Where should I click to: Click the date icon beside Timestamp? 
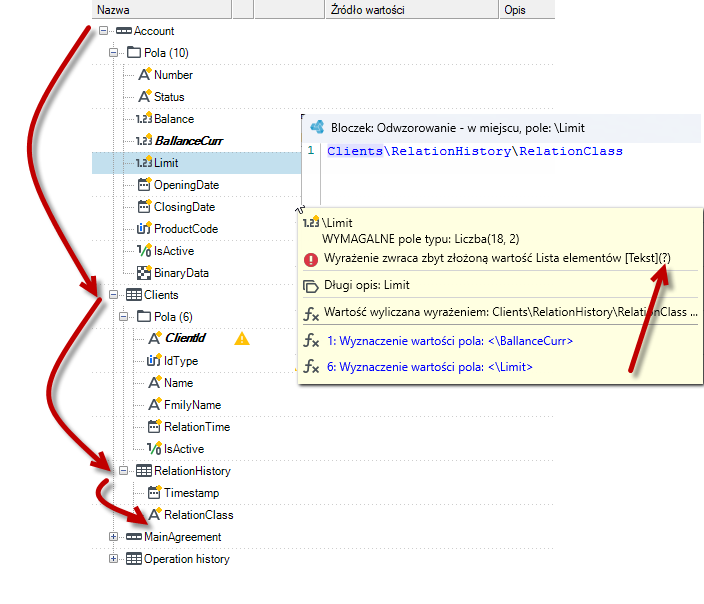coord(154,492)
